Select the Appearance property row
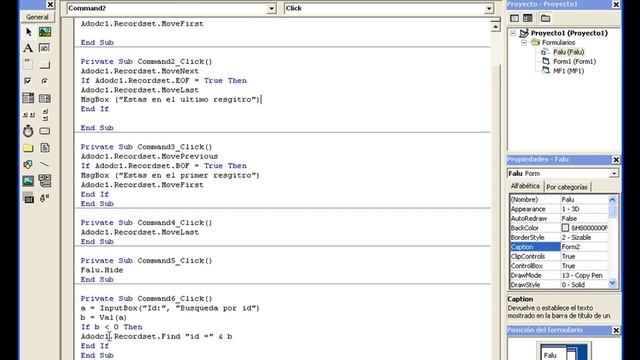Screen dimensions: 640x360 pyautogui.click(x=559, y=209)
